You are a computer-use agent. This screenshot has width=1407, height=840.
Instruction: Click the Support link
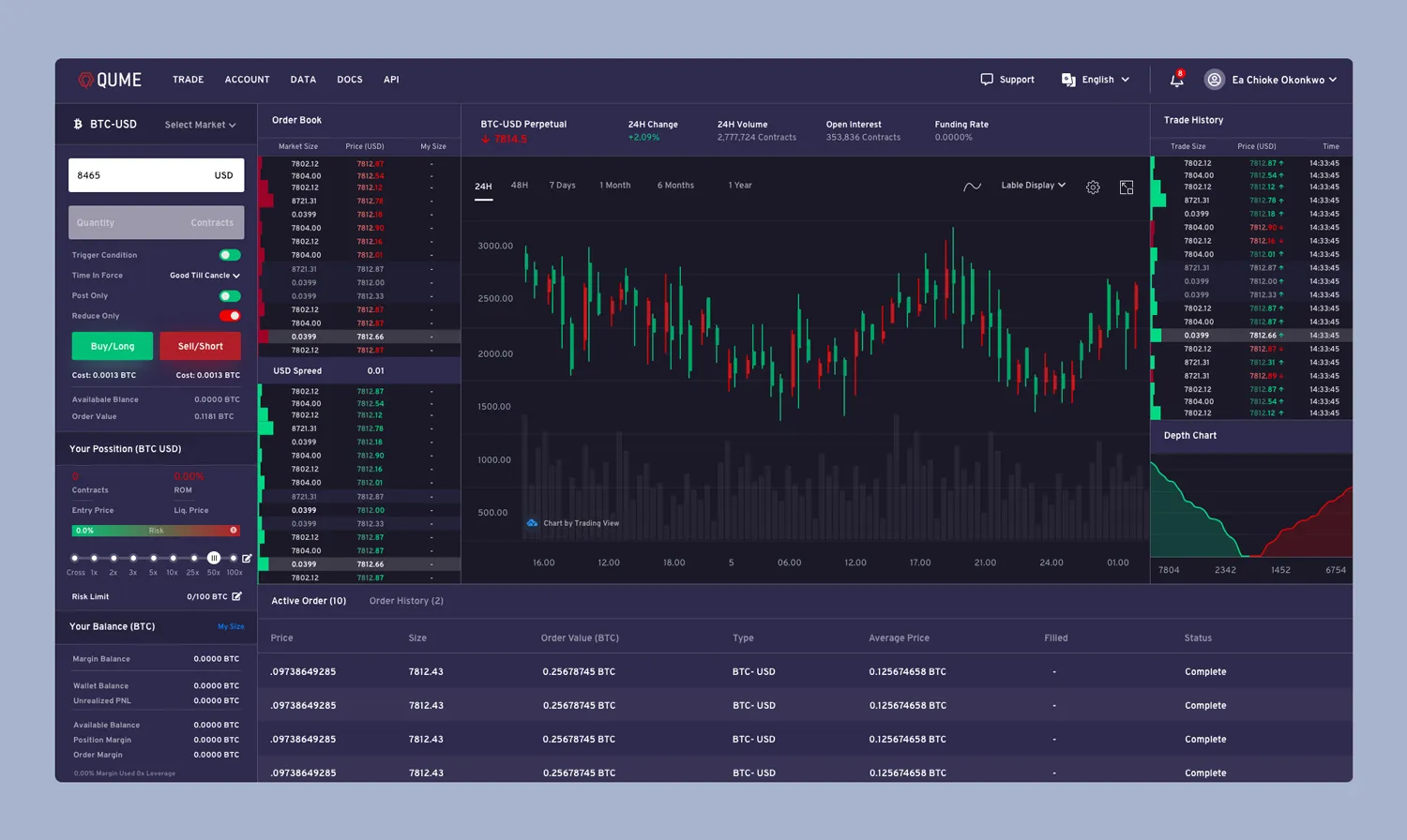[1017, 80]
